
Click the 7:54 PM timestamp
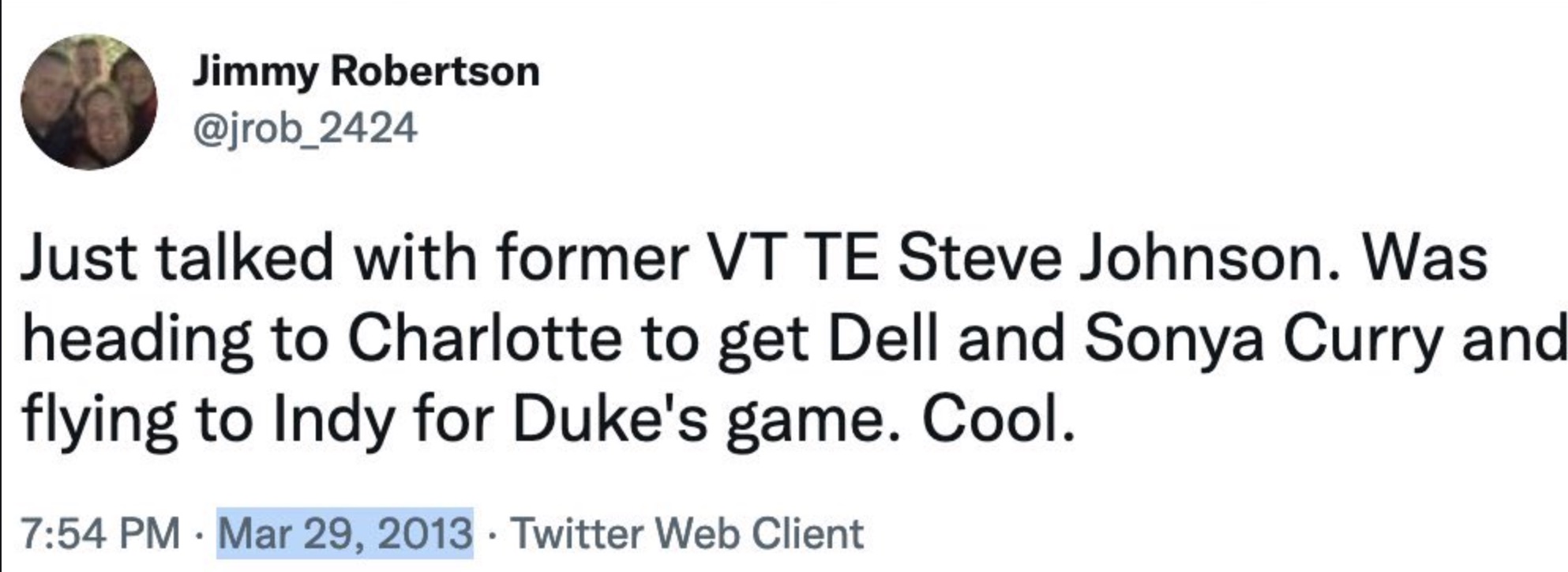click(x=100, y=533)
